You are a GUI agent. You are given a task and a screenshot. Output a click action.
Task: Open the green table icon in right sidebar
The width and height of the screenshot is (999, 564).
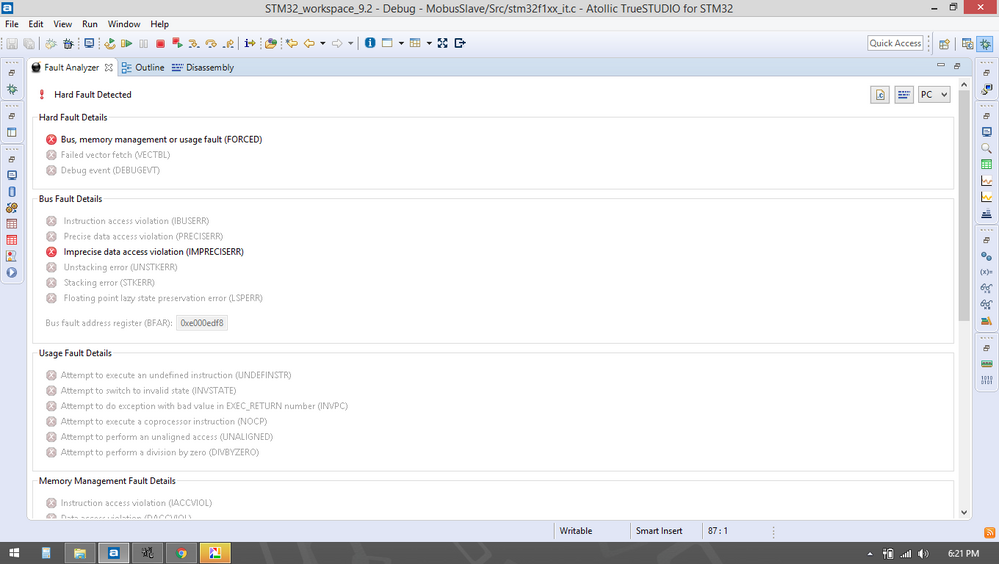(986, 164)
